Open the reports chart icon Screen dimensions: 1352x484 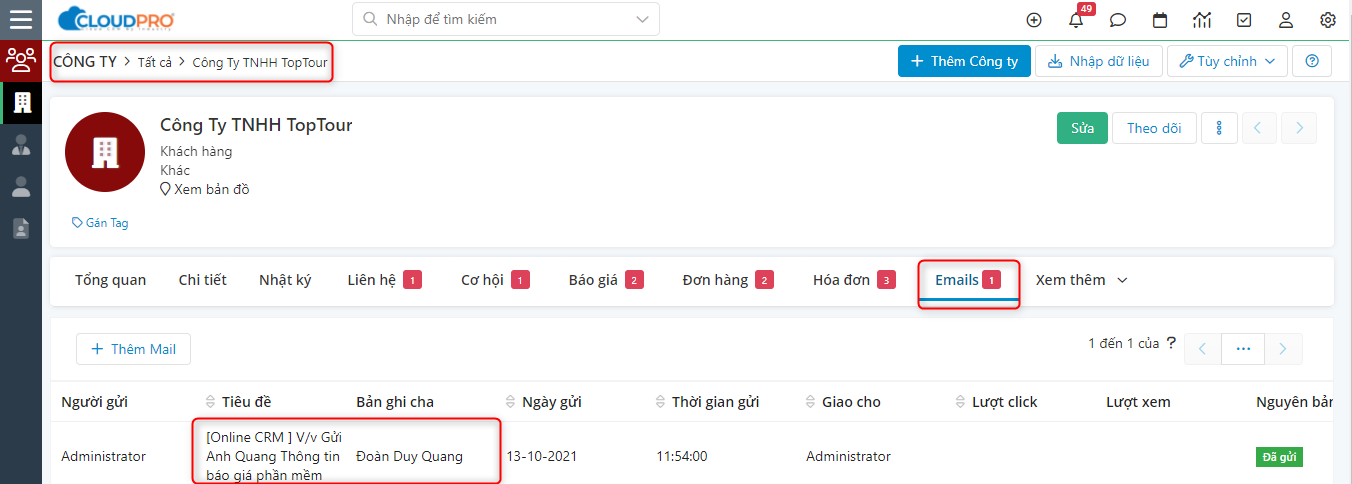pyautogui.click(x=1202, y=20)
